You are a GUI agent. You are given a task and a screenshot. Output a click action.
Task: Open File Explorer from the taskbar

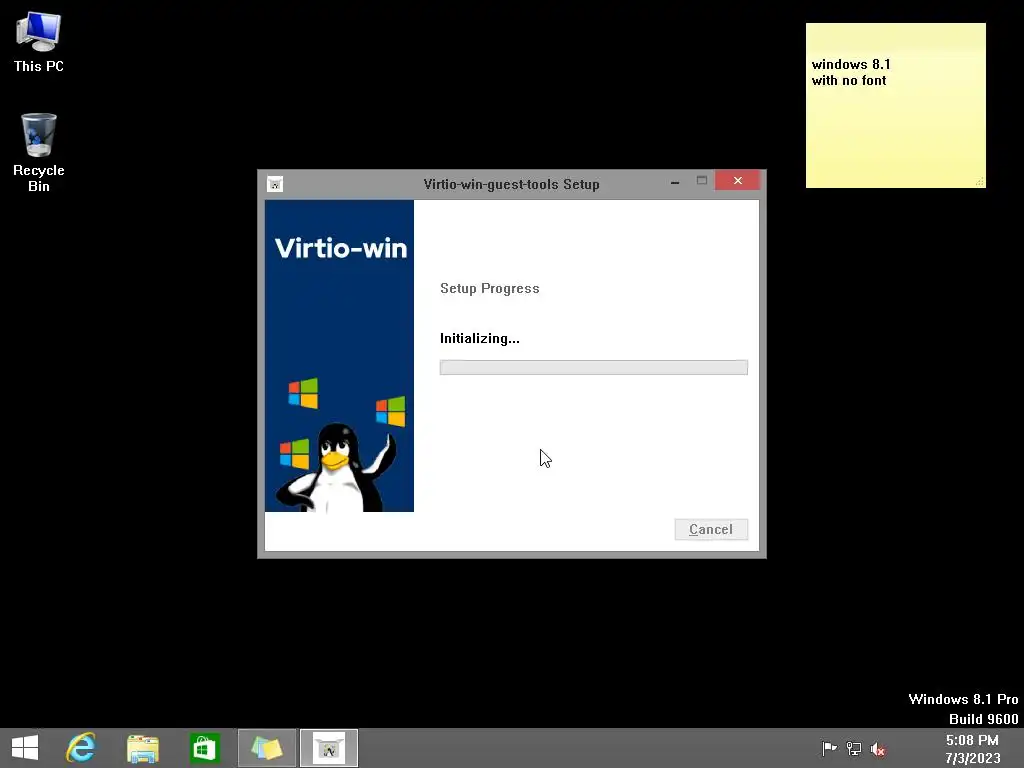[x=142, y=748]
